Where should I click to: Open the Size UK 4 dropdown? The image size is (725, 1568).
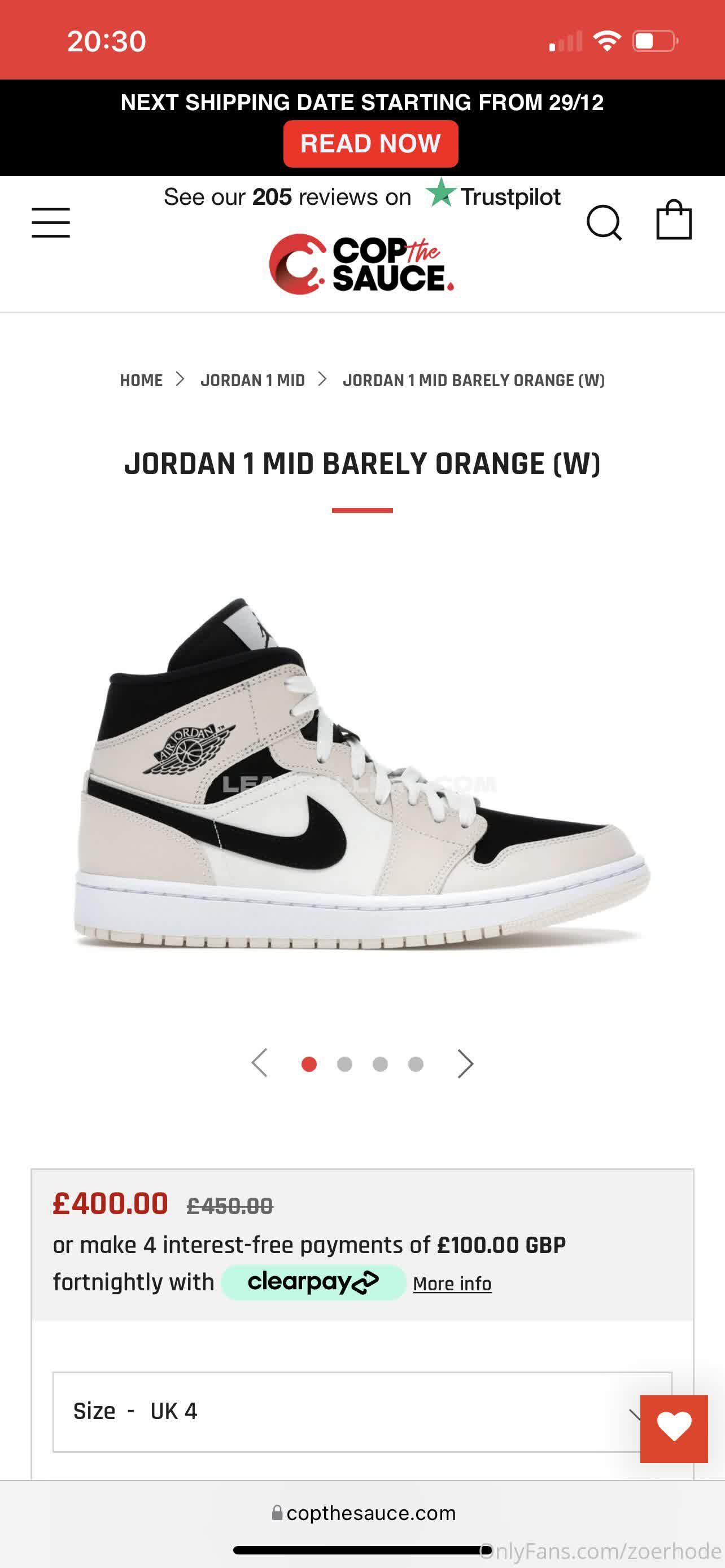click(362, 1412)
